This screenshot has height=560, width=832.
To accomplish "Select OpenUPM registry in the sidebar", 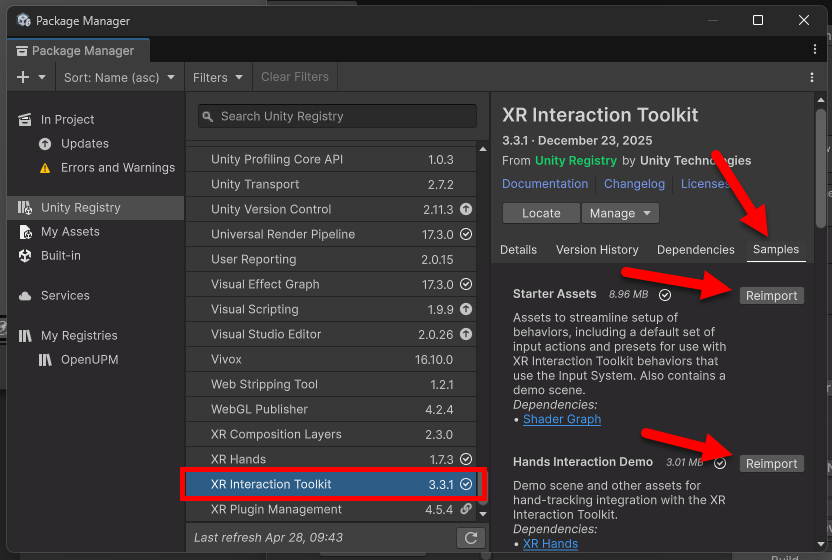I will [96, 359].
